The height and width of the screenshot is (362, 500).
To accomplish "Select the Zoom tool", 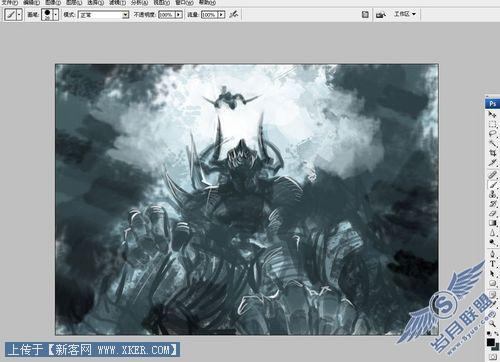I will tap(492, 323).
